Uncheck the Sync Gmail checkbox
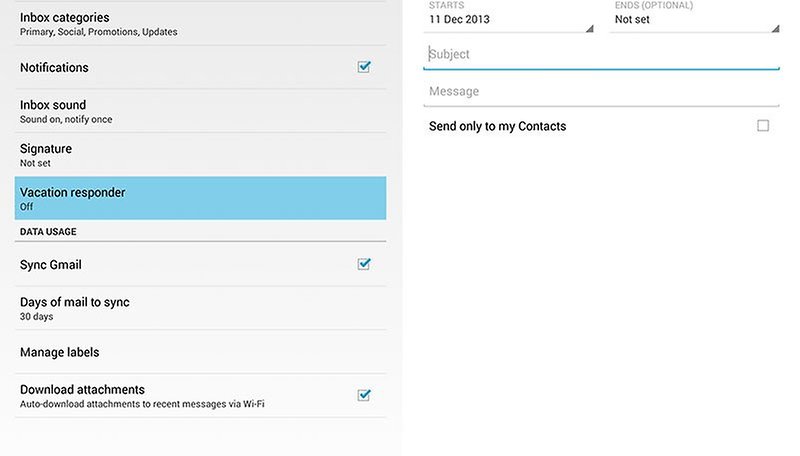Image resolution: width=800 pixels, height=456 pixels. 364,264
